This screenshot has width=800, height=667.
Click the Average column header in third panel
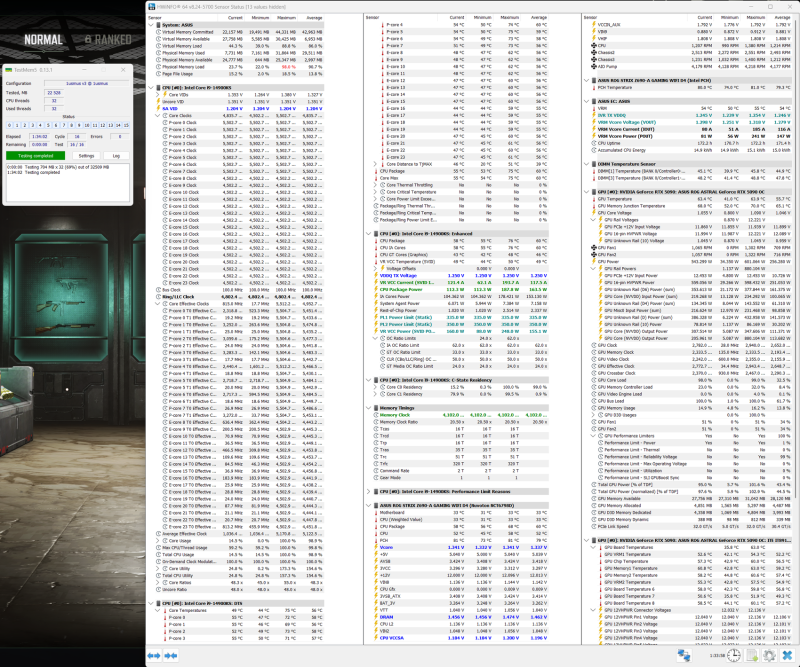coord(782,17)
